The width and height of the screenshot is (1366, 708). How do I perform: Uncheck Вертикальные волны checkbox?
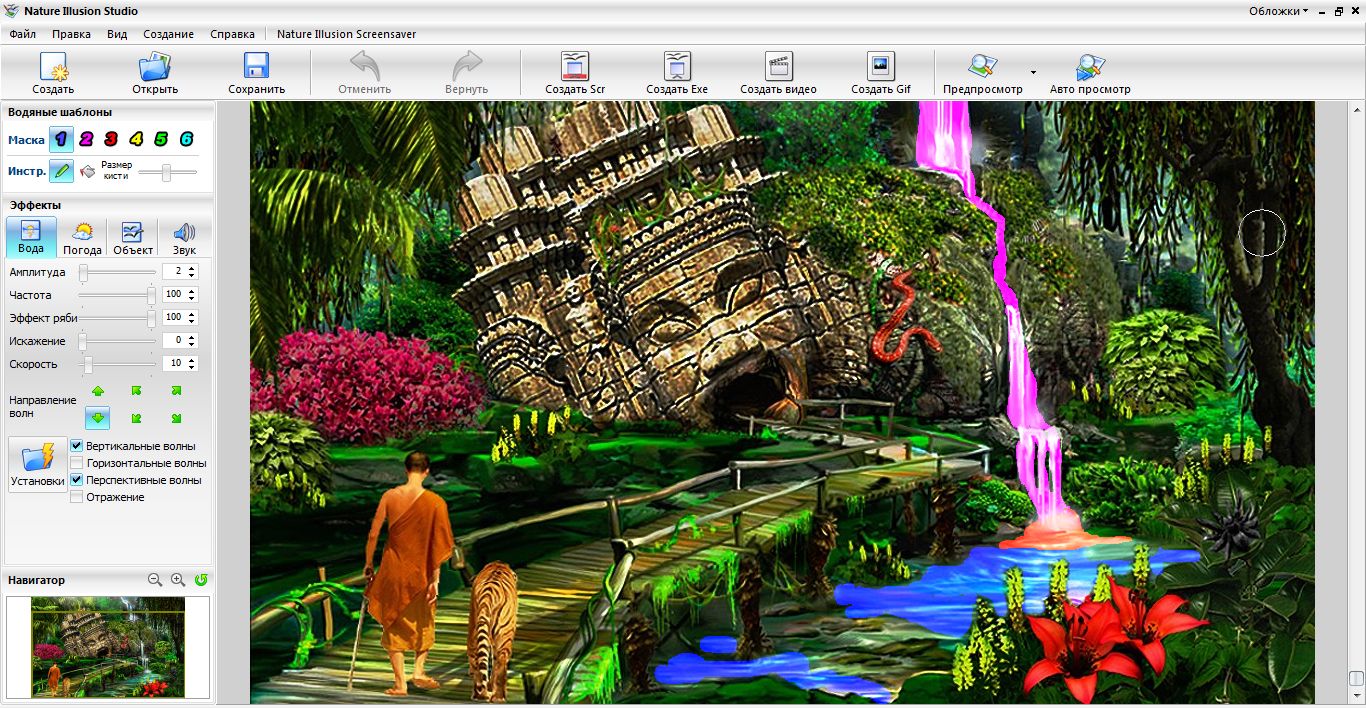coord(77,446)
